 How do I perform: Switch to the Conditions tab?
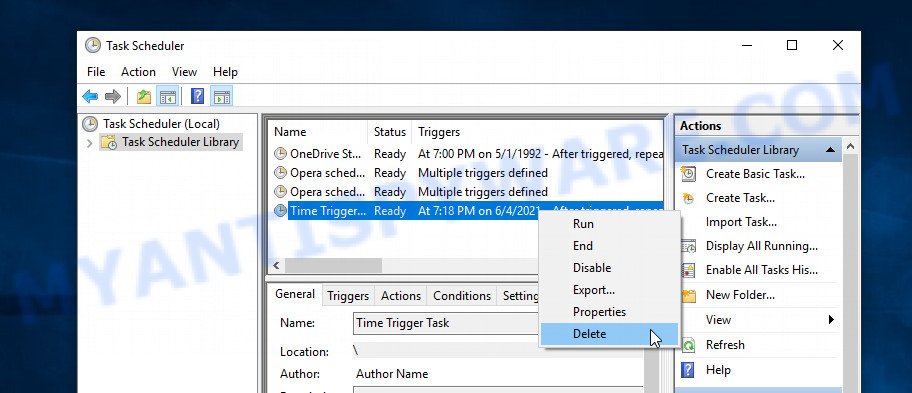(x=462, y=296)
